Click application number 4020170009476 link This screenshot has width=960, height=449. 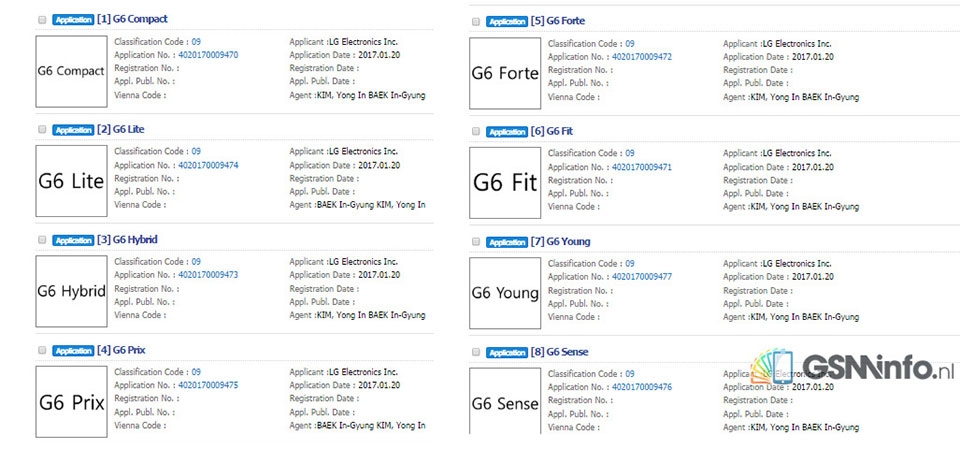point(642,388)
